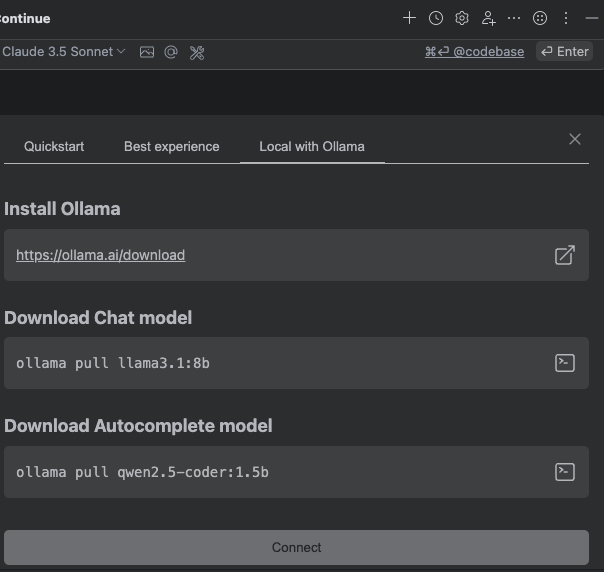The height and width of the screenshot is (572, 604).
Task: Click the 'ollama pull qwen2.5-coder:1.5b' command text
Action: coord(142,472)
